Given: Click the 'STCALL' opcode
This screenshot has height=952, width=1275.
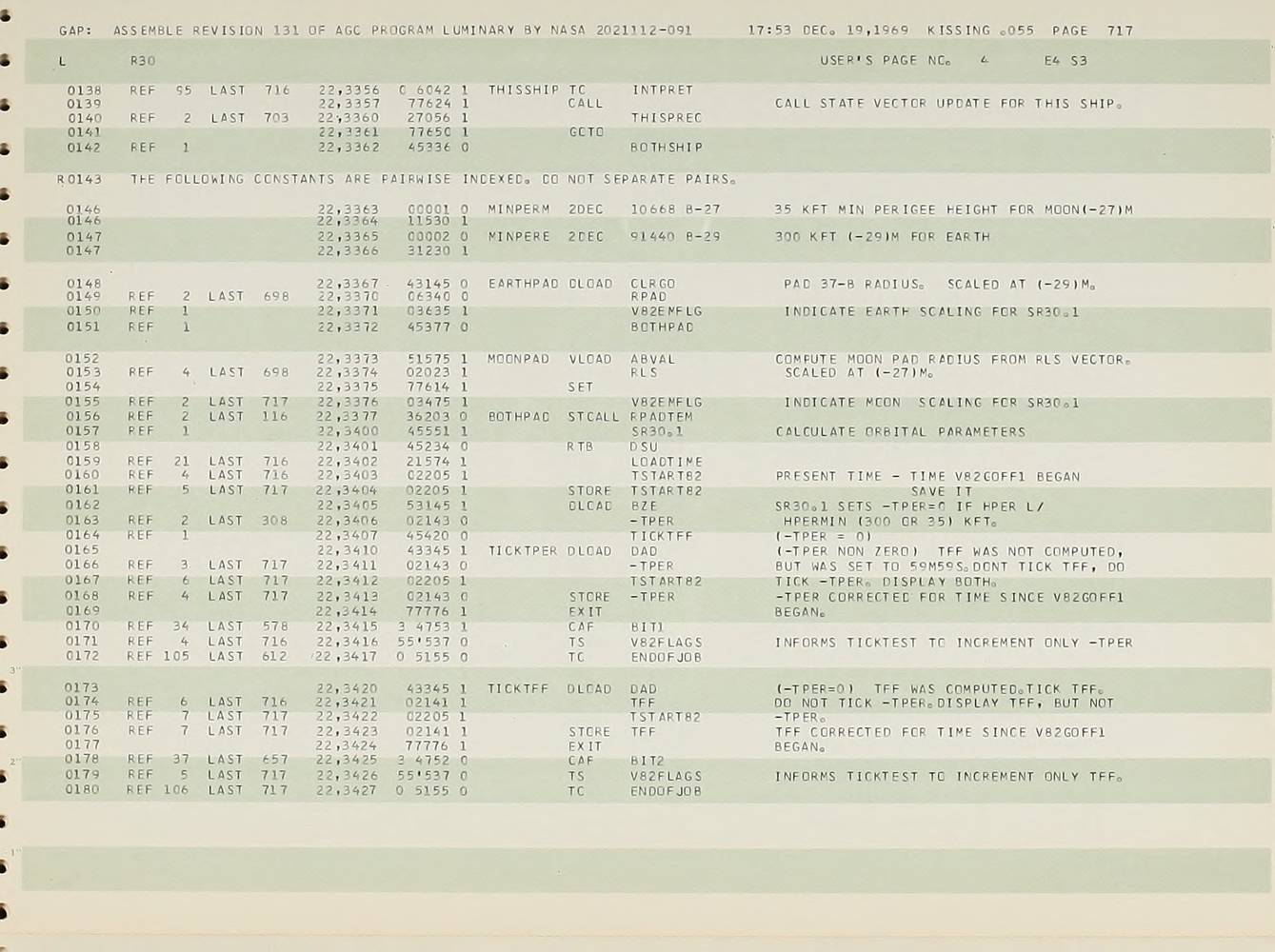Looking at the screenshot, I should [x=593, y=417].
